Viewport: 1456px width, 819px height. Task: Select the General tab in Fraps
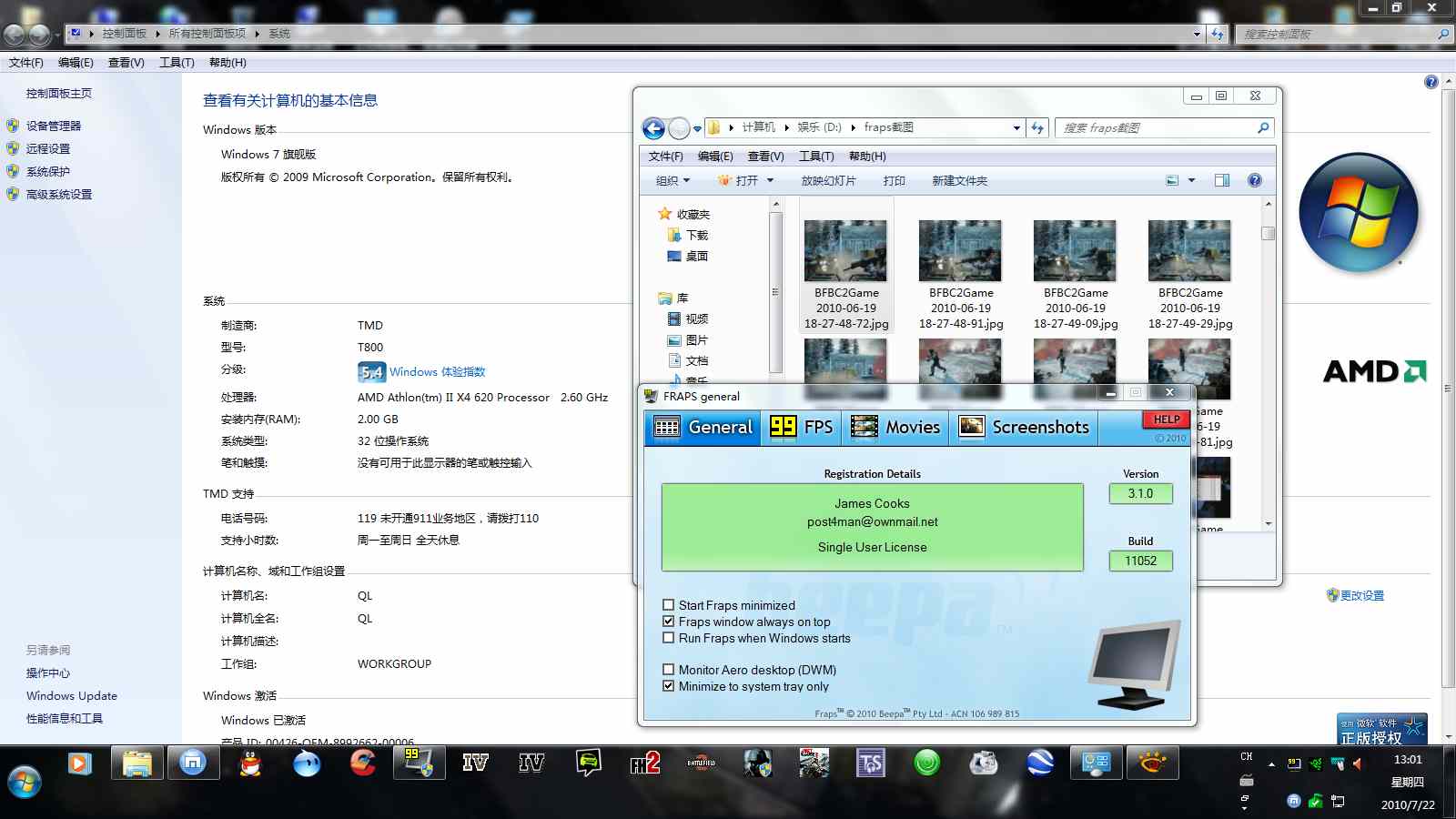point(703,427)
